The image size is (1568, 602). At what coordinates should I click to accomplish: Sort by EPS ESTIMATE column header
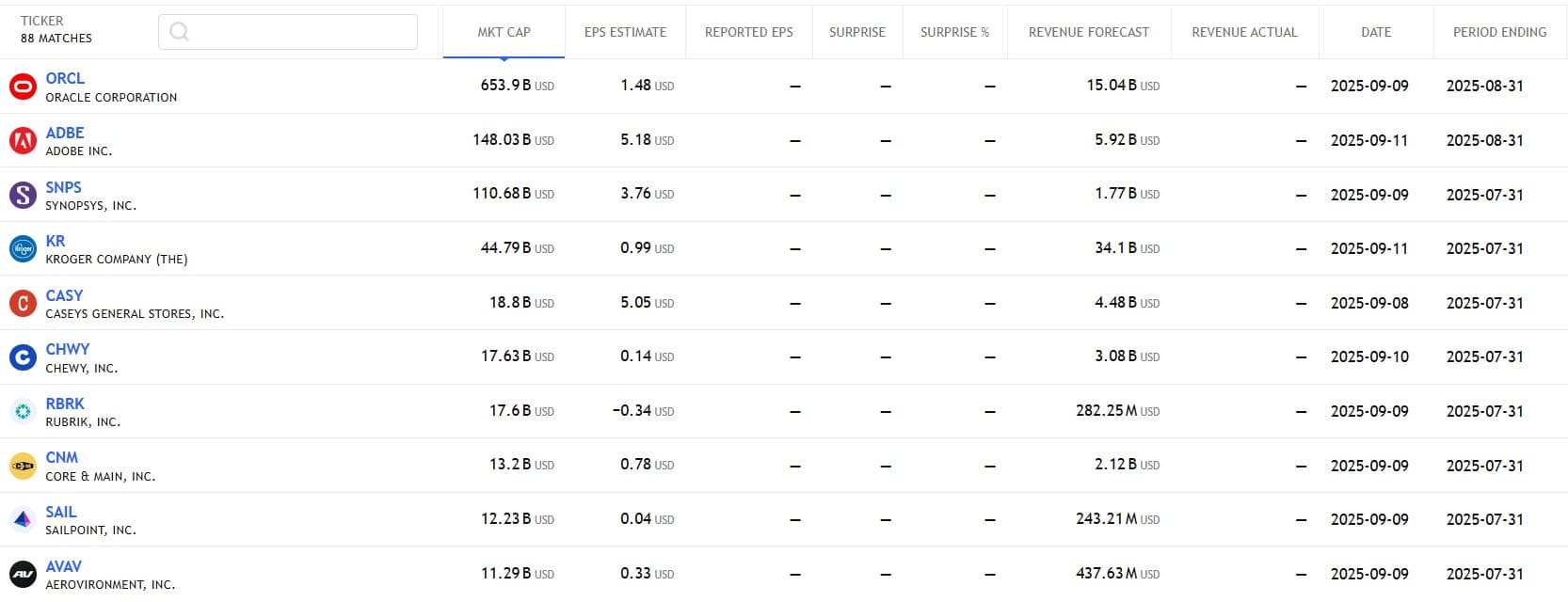point(625,32)
